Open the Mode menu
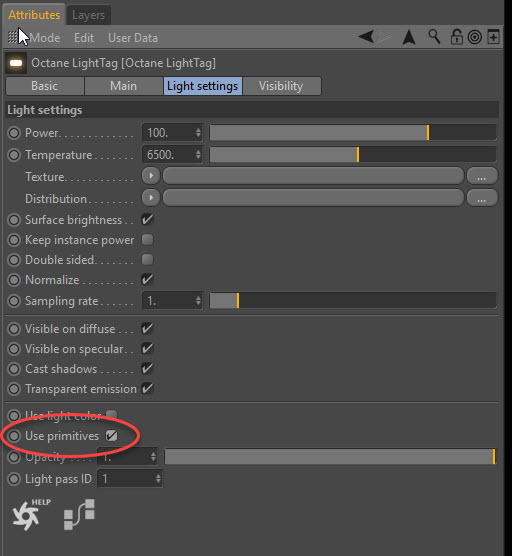This screenshot has width=512, height=556. click(x=45, y=38)
